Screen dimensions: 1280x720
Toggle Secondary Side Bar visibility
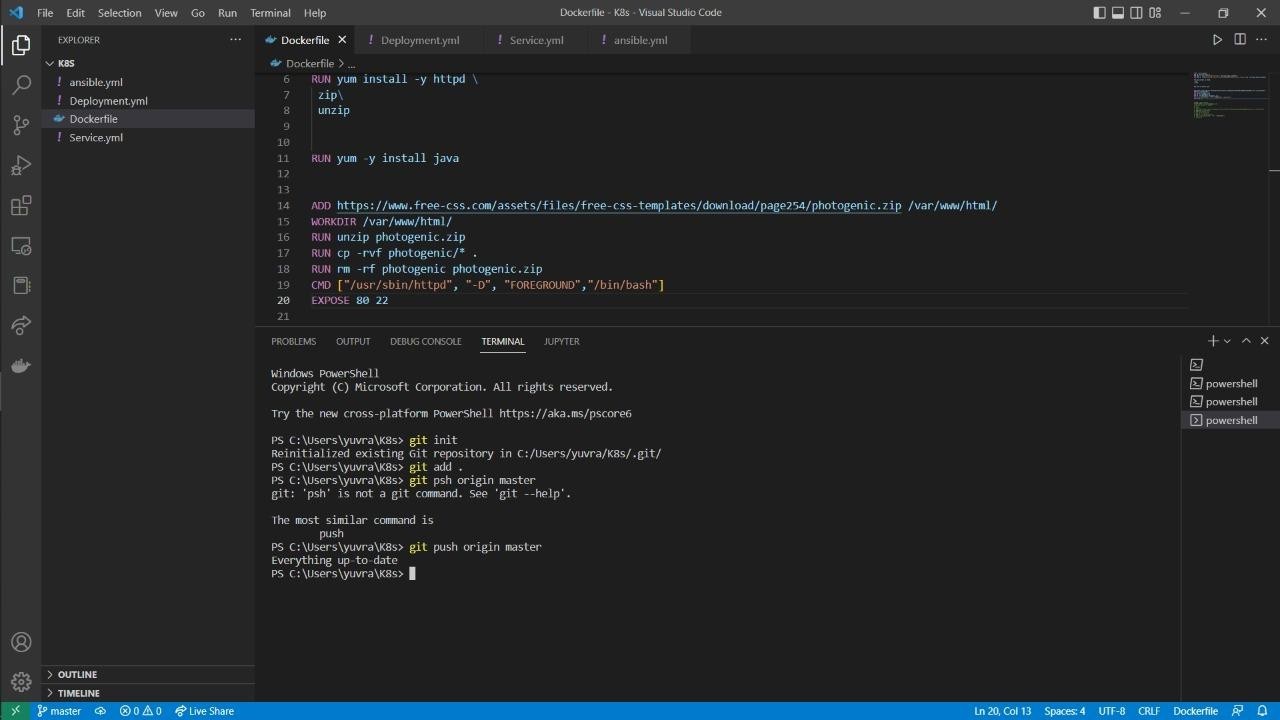coord(1137,13)
